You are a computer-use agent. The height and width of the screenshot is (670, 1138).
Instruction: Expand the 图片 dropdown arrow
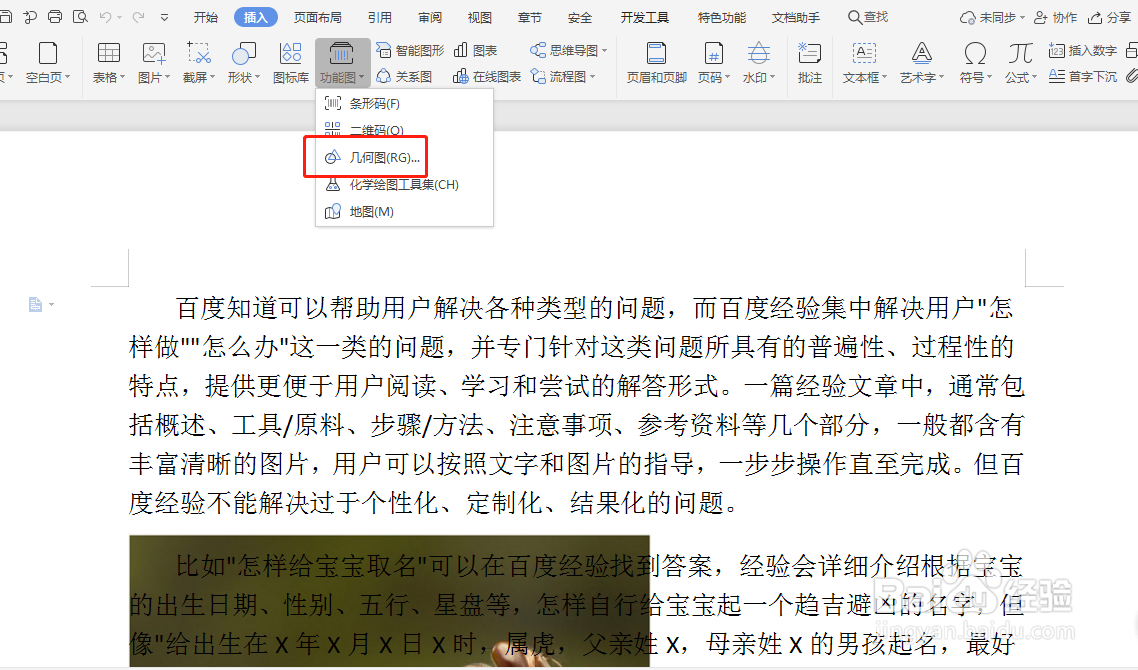167,77
